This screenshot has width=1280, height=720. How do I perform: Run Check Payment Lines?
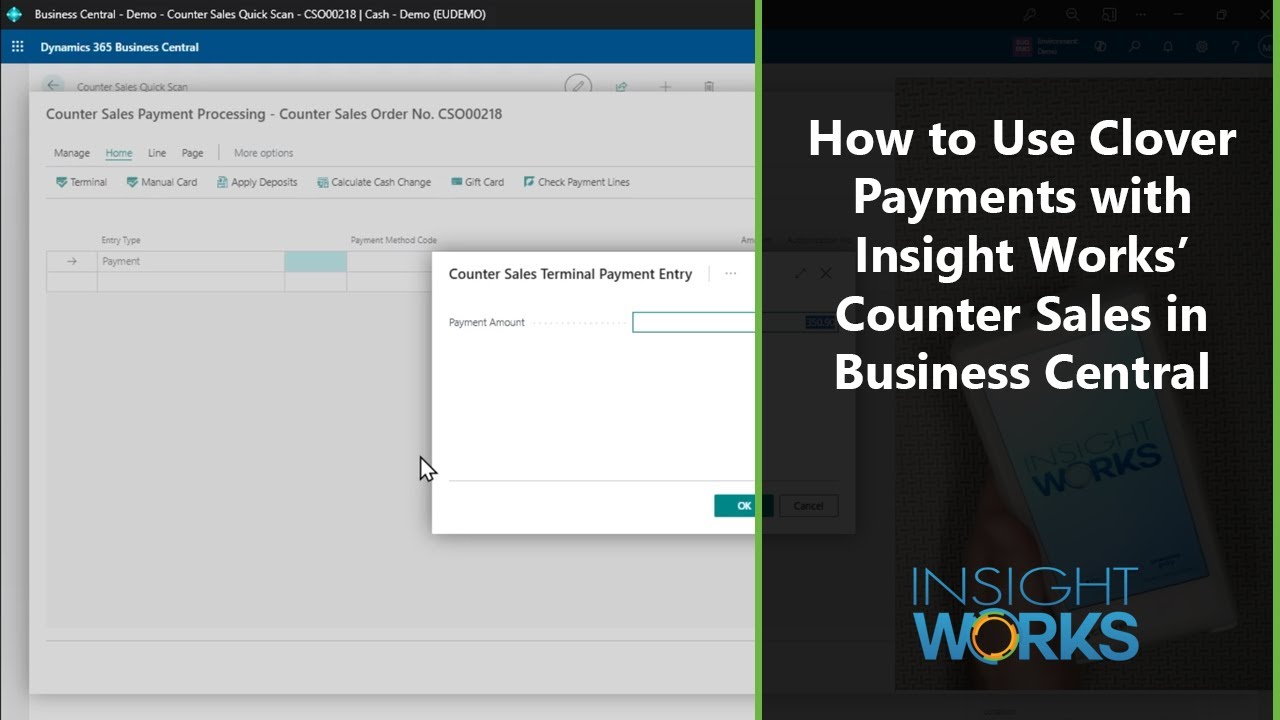point(577,182)
